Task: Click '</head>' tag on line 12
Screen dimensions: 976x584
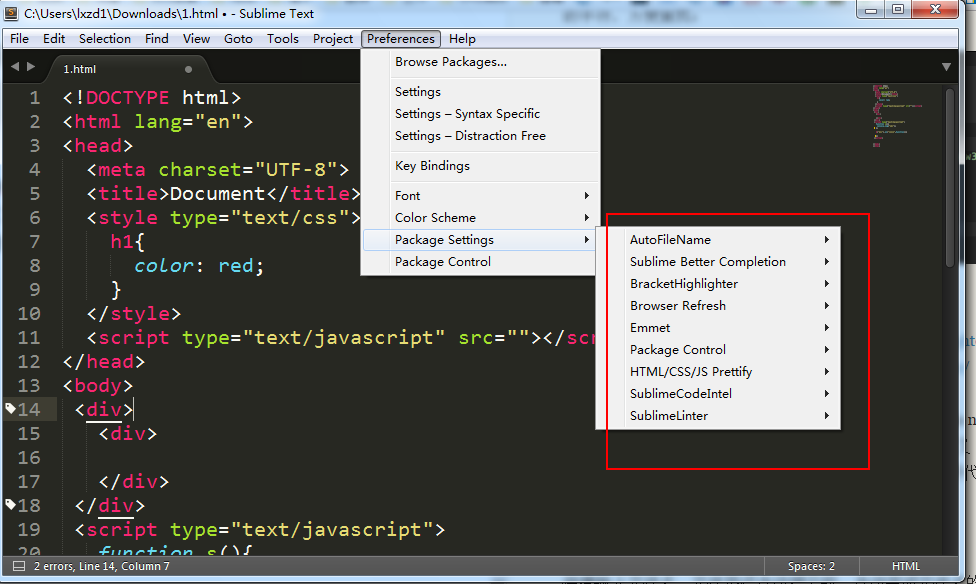Action: click(x=104, y=362)
